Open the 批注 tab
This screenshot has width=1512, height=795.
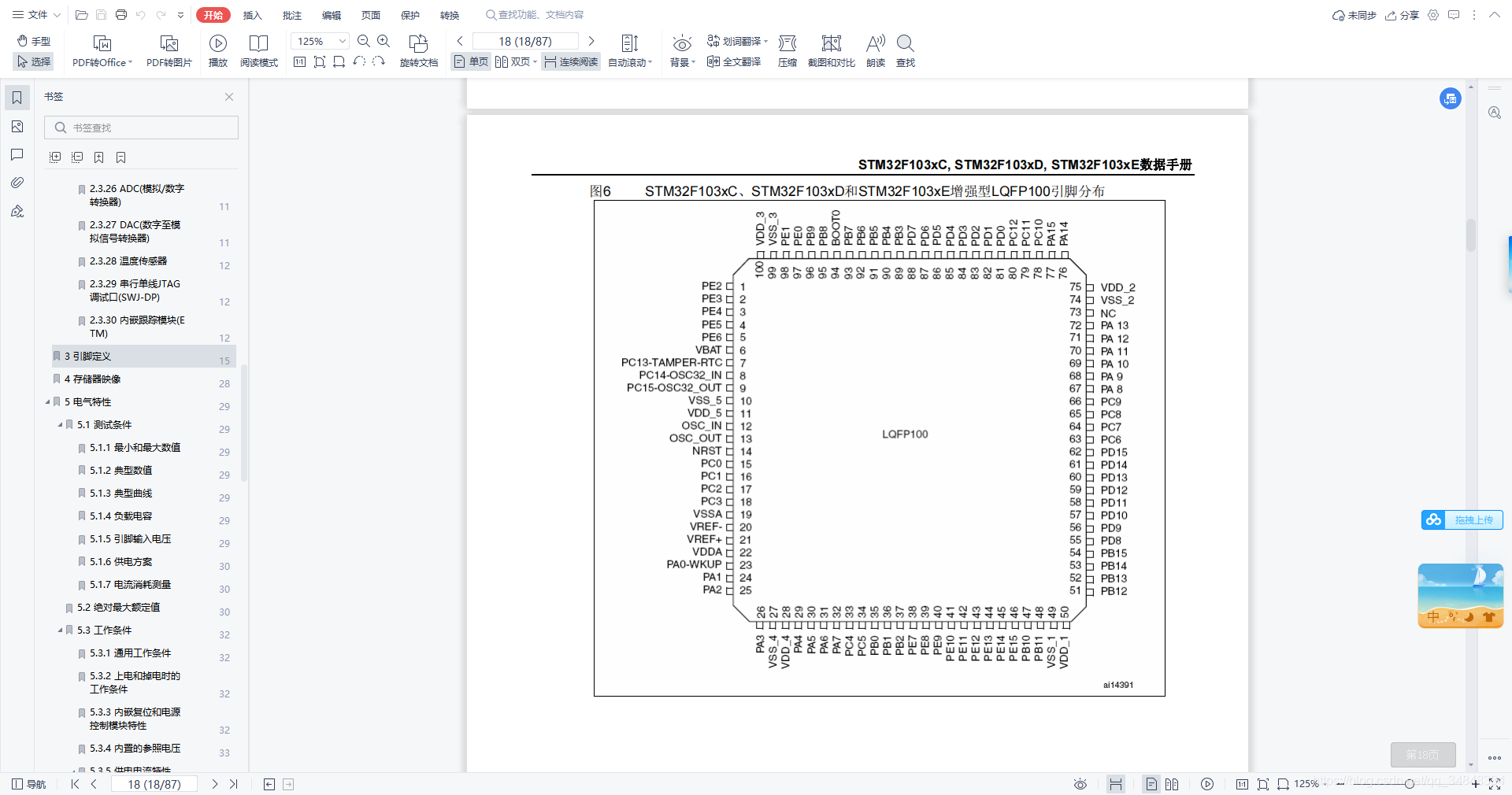point(292,15)
